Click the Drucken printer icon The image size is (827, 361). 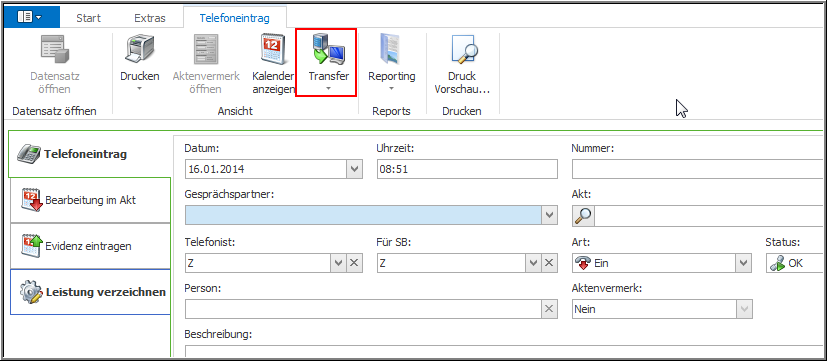point(140,50)
